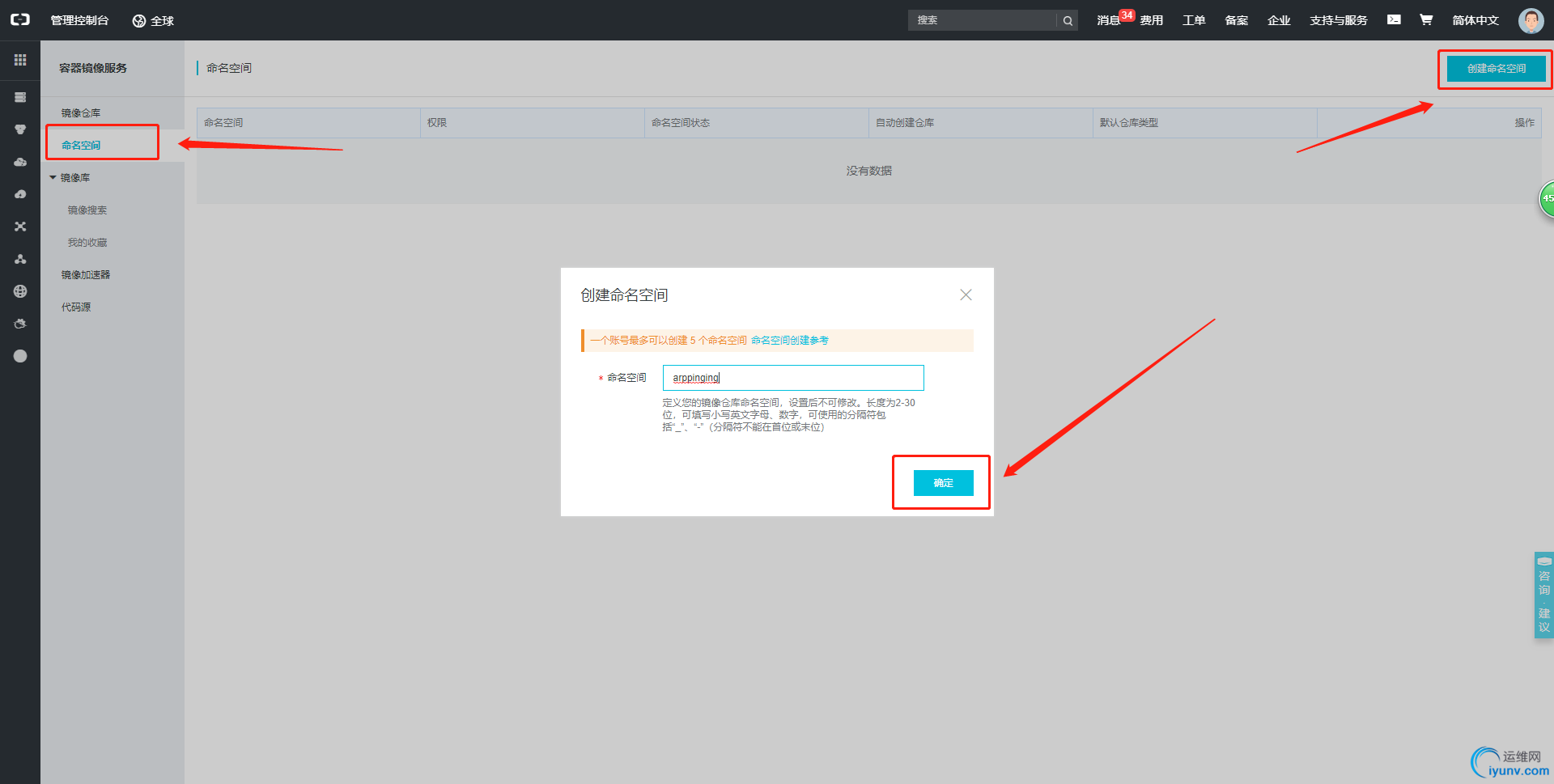Collapse the 镜像库 tree section

(53, 177)
